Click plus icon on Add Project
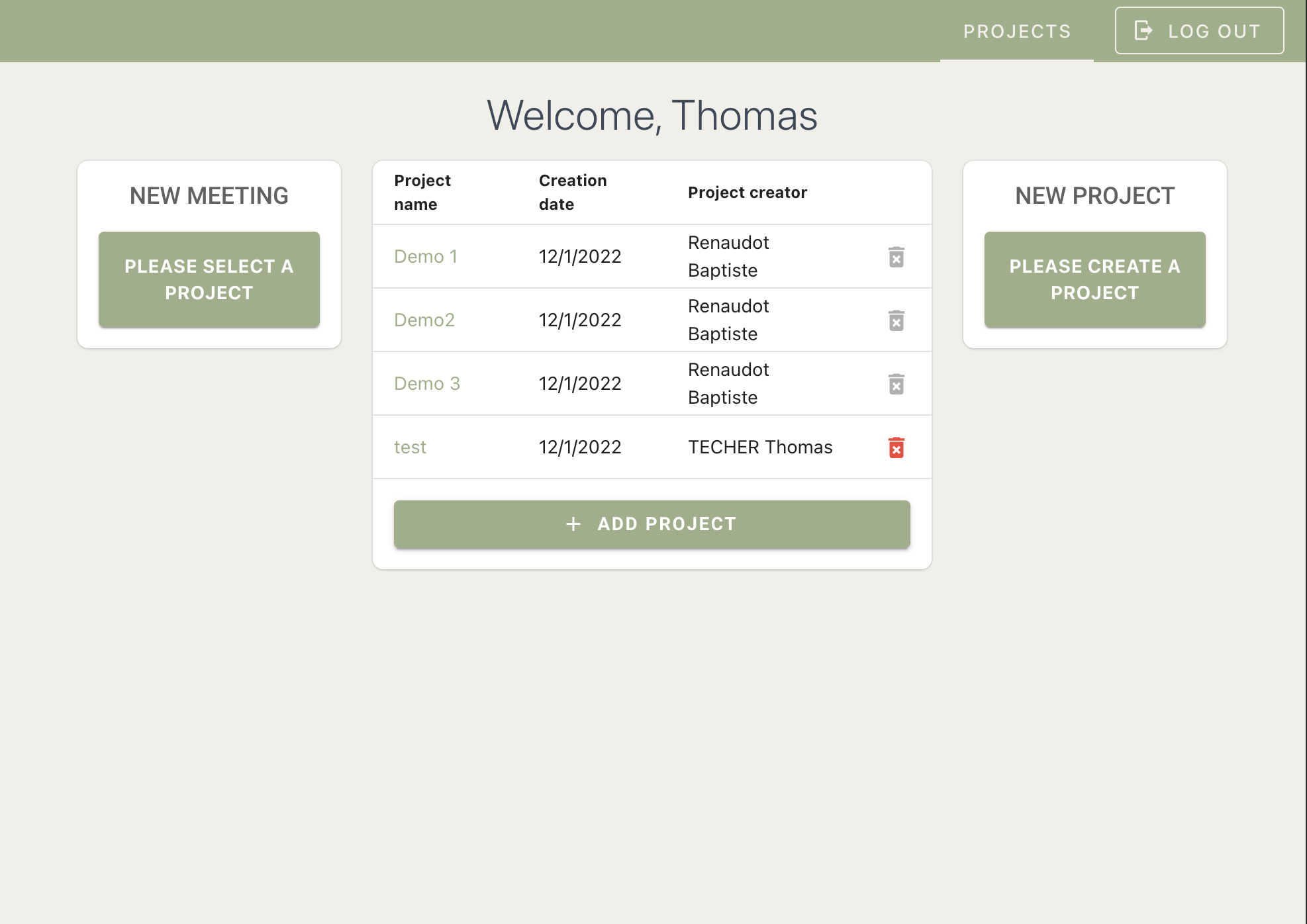1307x924 pixels. [573, 524]
